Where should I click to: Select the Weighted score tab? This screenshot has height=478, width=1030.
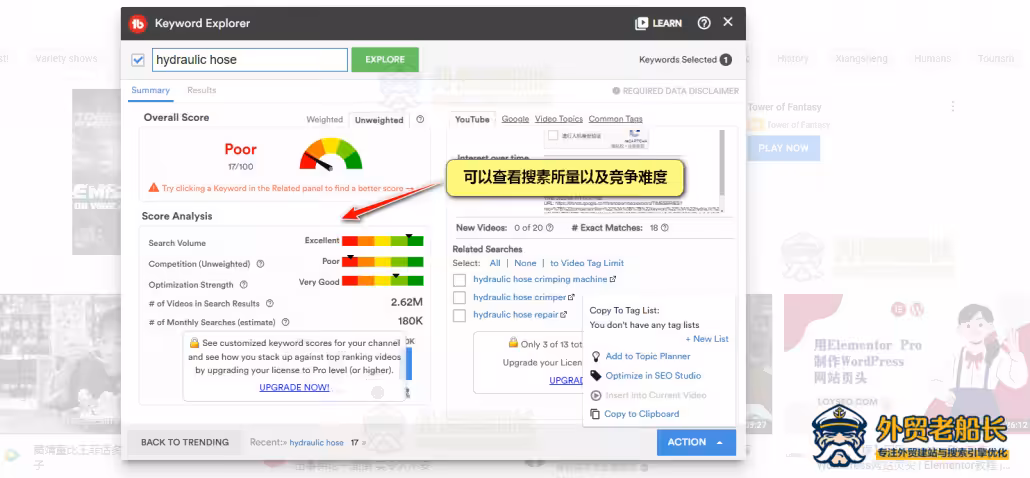325,120
